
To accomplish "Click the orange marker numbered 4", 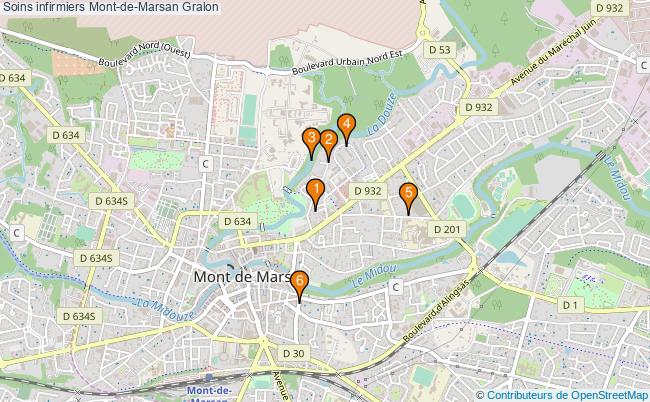I will [x=347, y=128].
